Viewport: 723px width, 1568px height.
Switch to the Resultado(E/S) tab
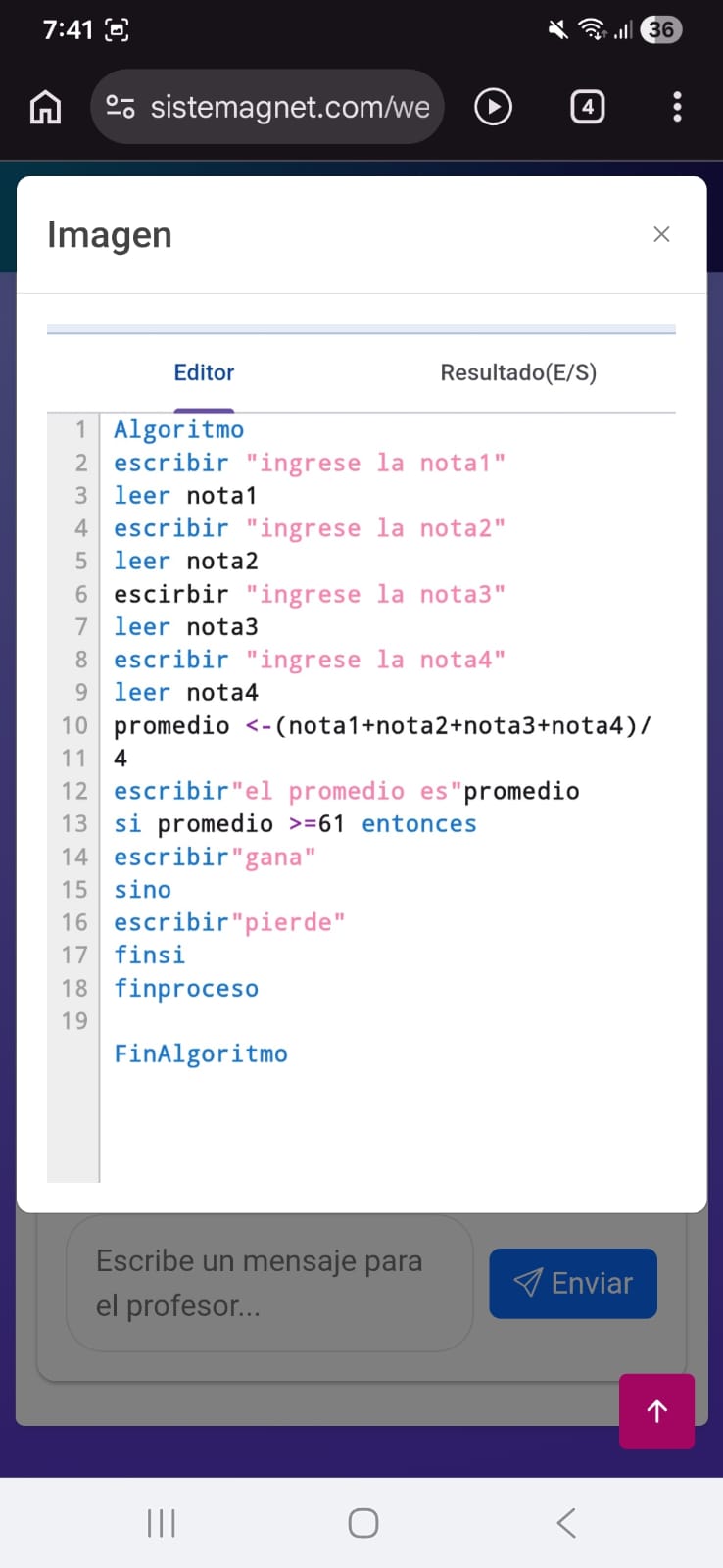pyautogui.click(x=518, y=372)
